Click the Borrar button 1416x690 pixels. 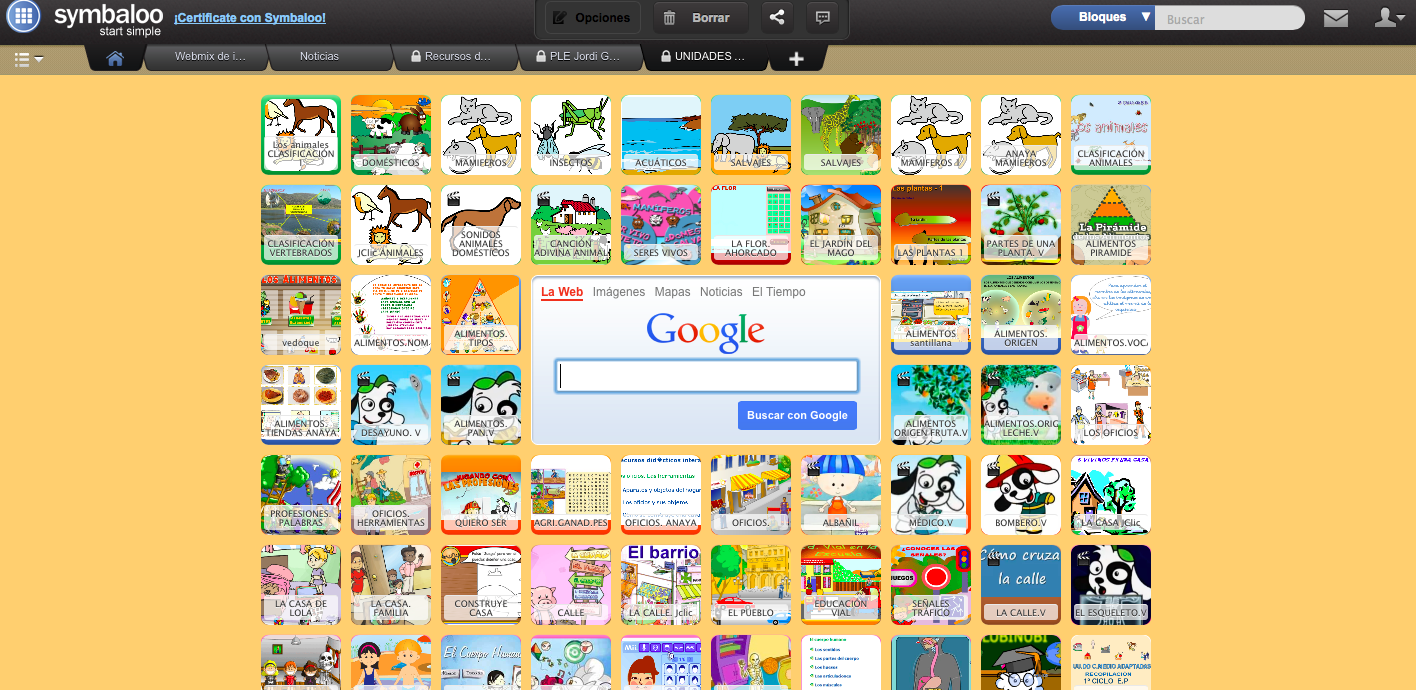697,18
